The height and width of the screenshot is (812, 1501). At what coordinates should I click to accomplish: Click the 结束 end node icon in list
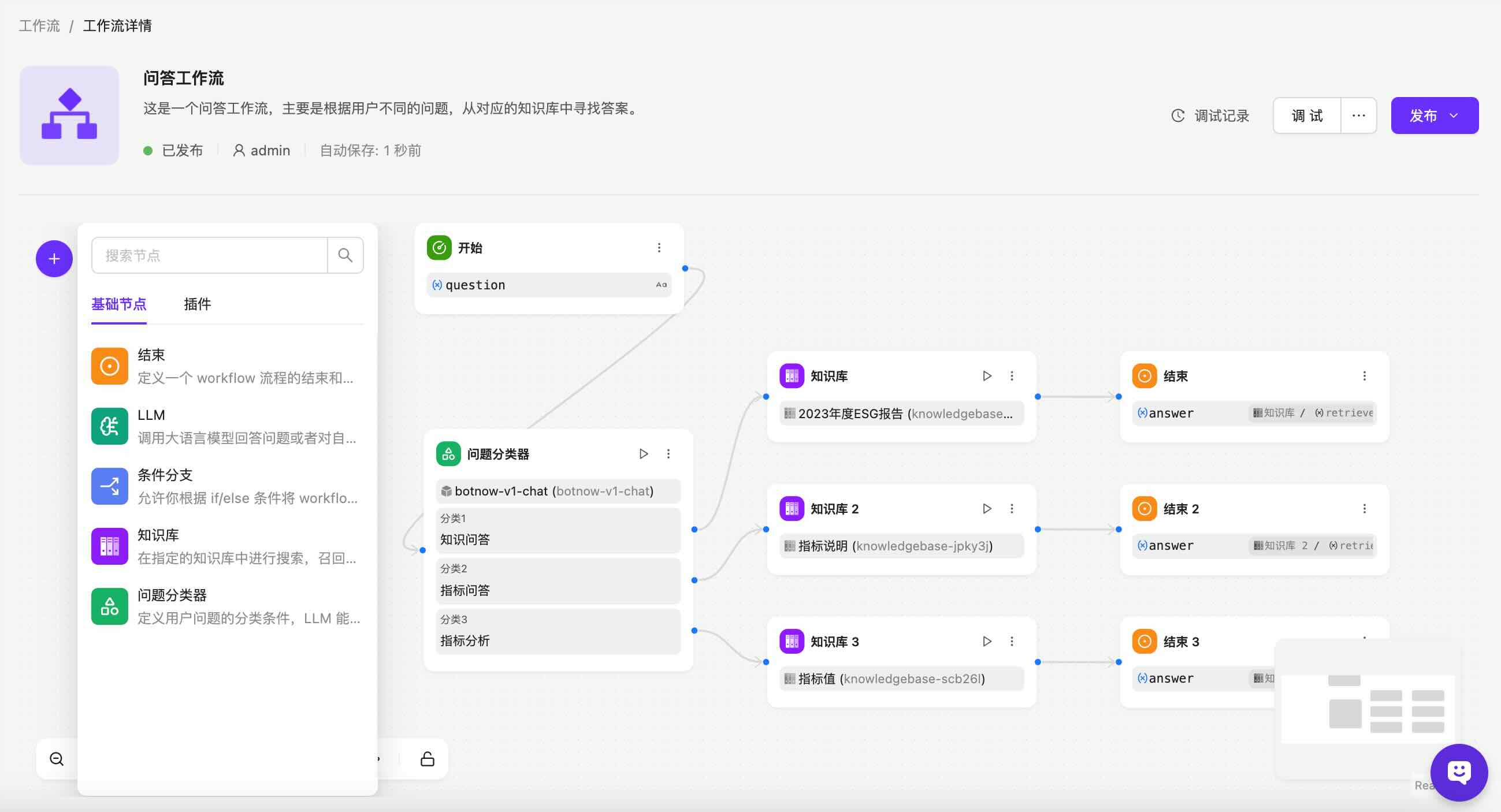110,366
